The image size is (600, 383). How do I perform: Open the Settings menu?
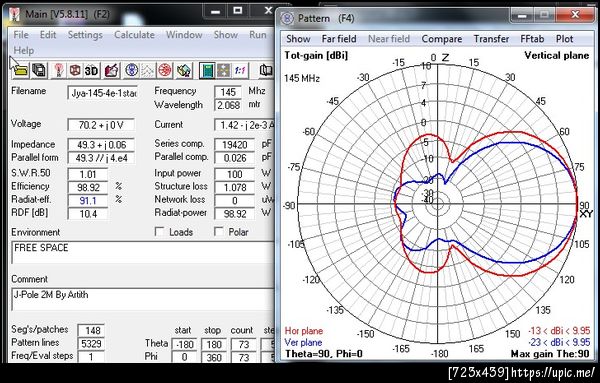pos(85,35)
